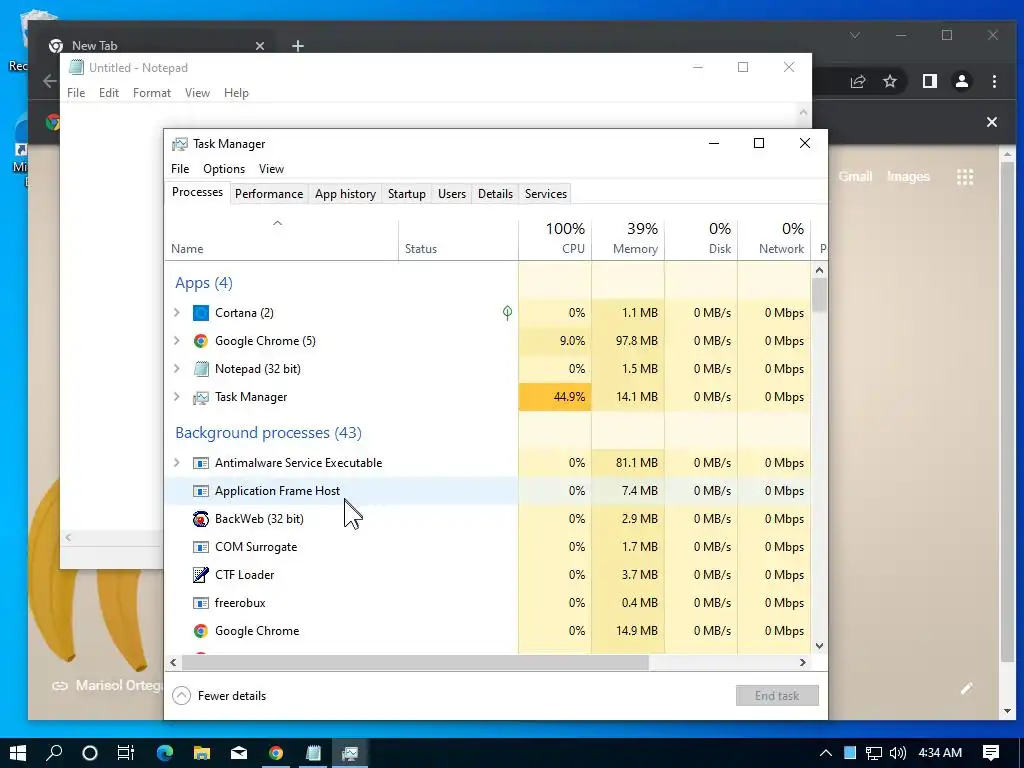
Task: Sort processes by the Memory column header
Action: click(628, 239)
